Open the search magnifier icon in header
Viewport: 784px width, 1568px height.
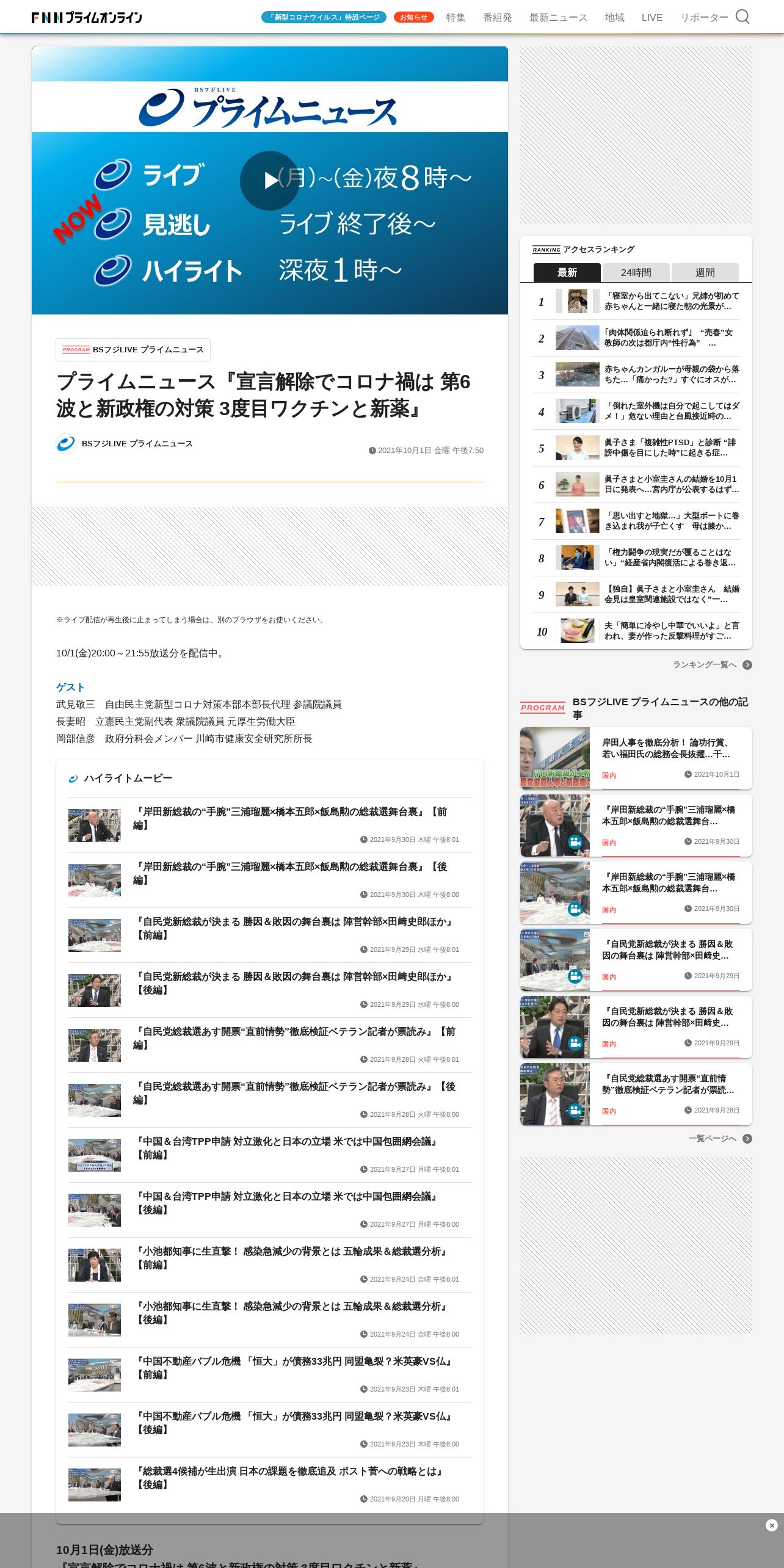coord(742,16)
